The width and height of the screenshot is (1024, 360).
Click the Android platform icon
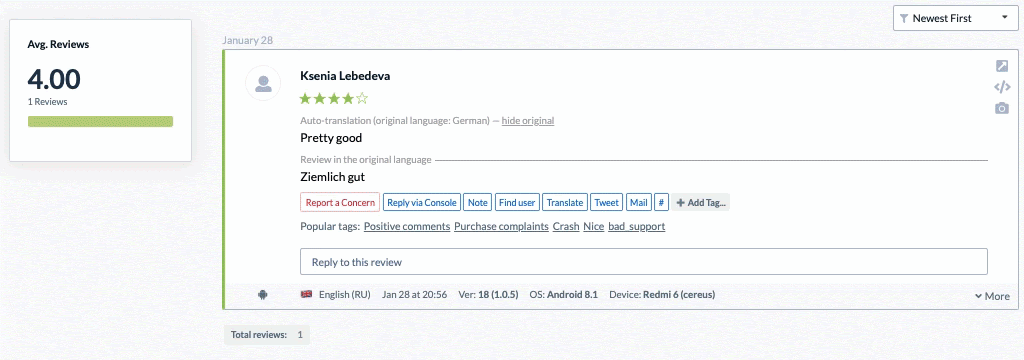(x=263, y=295)
